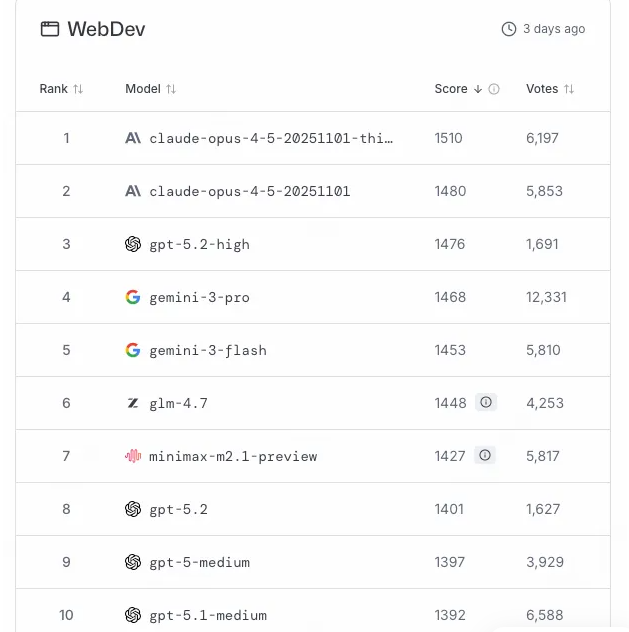This screenshot has height=632, width=629.
Task: Click the clock icon beside '3 days ago'
Action: 509,29
